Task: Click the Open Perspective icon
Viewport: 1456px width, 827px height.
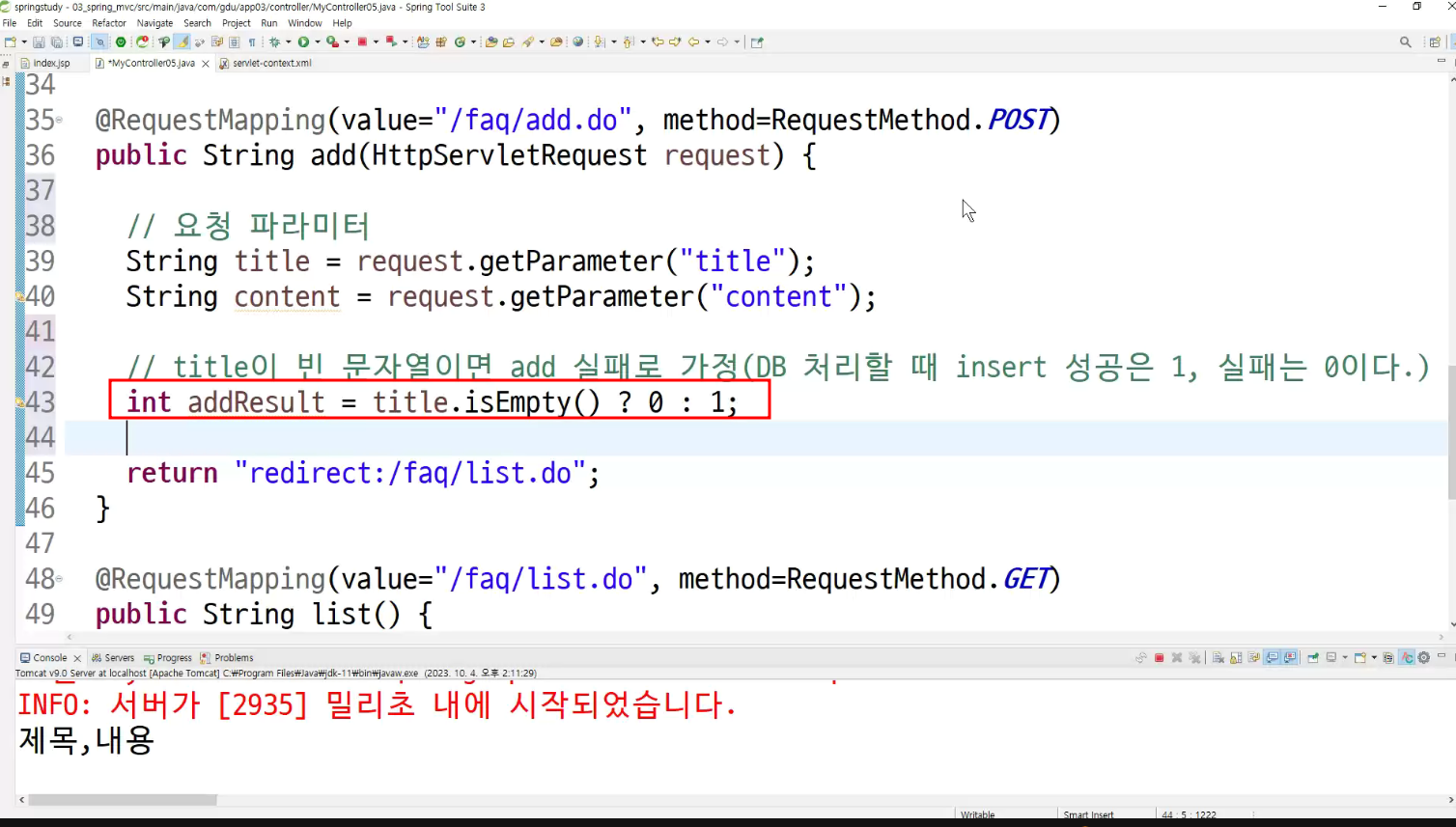Action: coord(1435,41)
